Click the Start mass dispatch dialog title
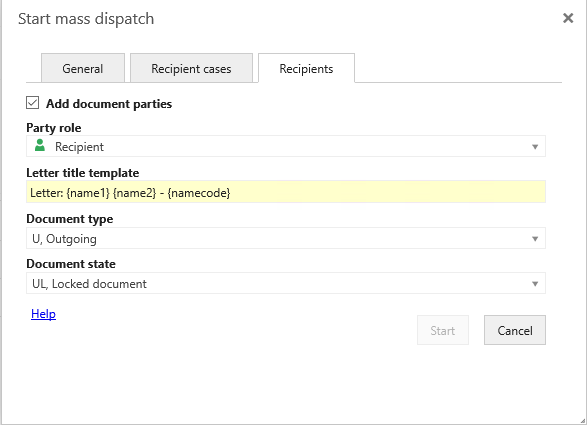Image resolution: width=587 pixels, height=425 pixels. point(86,19)
